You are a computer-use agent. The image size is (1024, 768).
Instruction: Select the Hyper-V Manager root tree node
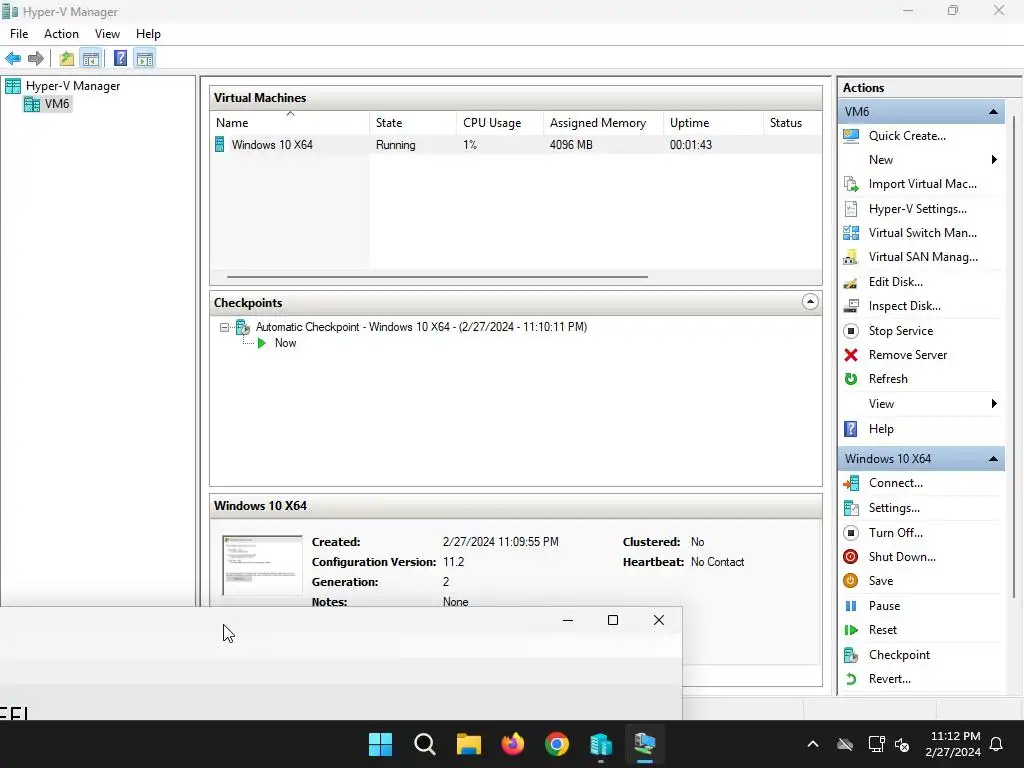[72, 86]
